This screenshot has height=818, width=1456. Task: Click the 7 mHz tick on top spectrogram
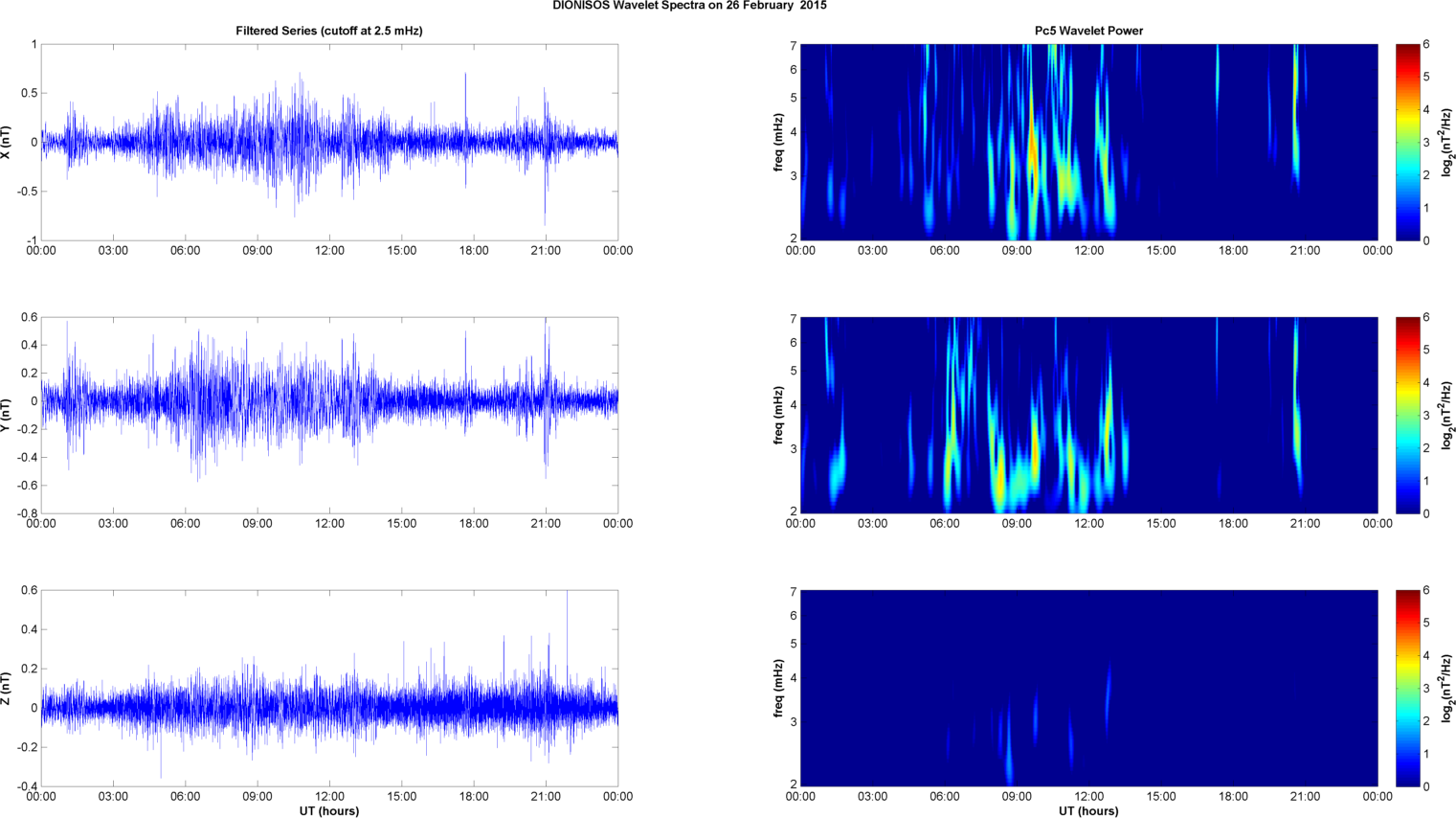pos(794,46)
